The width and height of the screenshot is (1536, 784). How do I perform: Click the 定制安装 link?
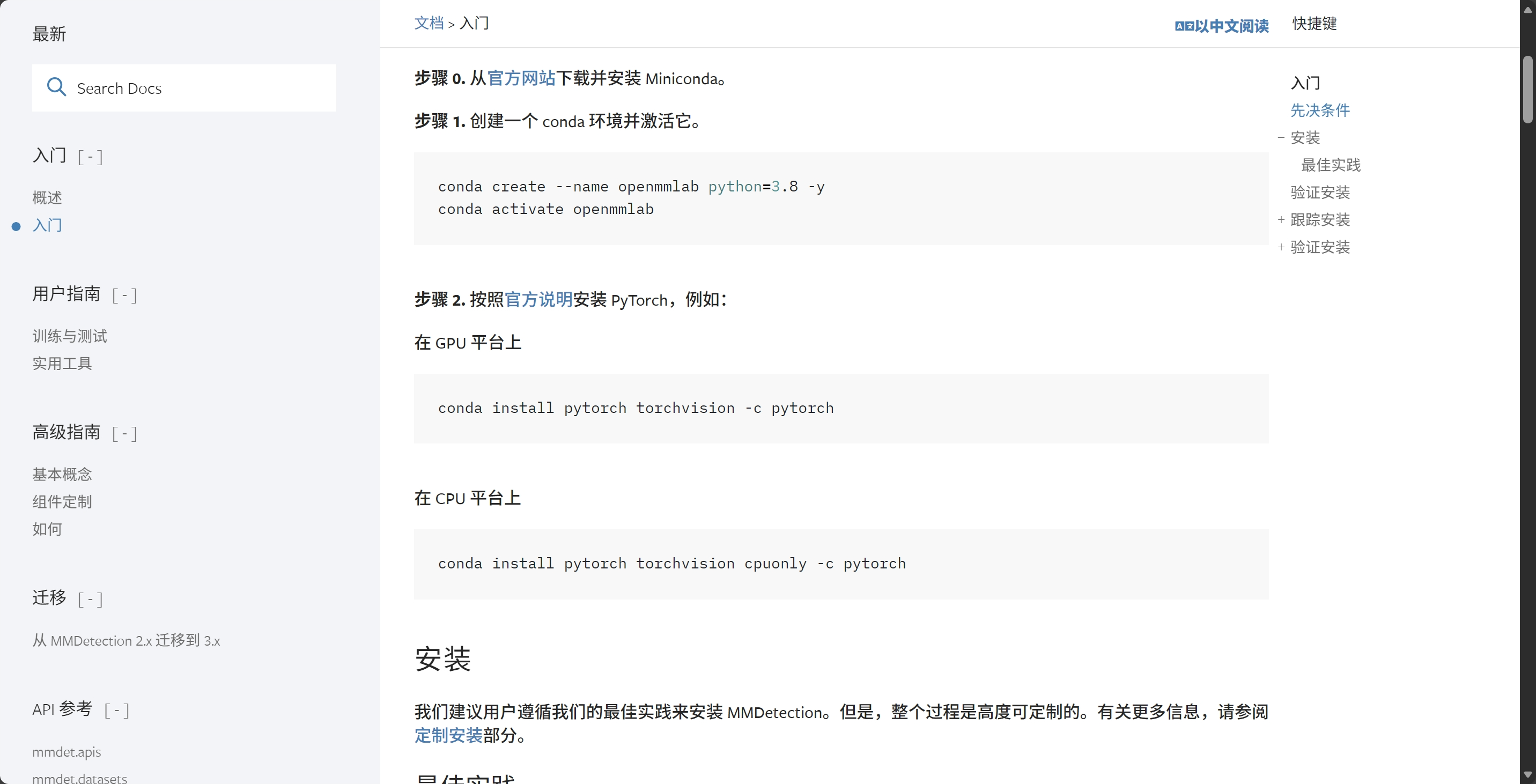coord(448,736)
